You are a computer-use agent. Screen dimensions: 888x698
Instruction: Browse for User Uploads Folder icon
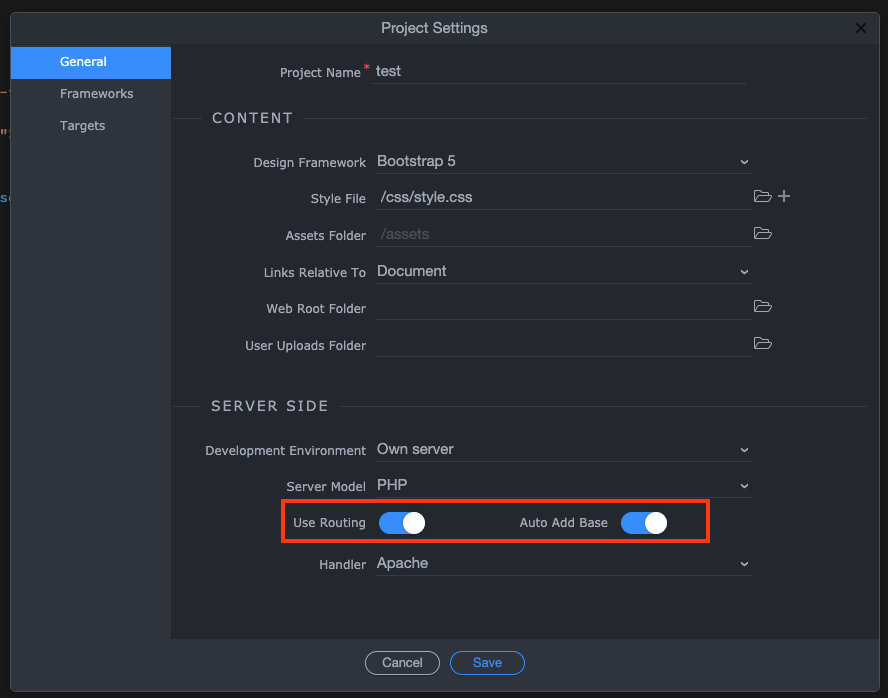(762, 343)
